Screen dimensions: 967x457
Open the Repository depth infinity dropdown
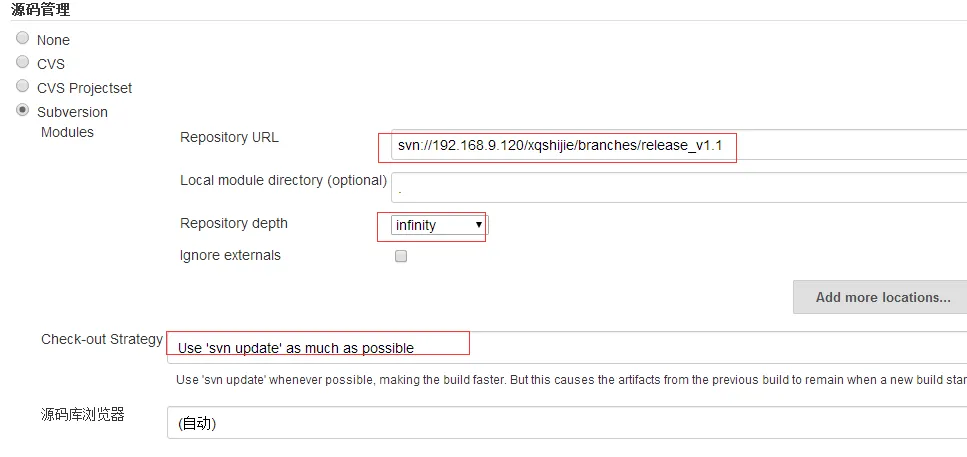tap(439, 225)
